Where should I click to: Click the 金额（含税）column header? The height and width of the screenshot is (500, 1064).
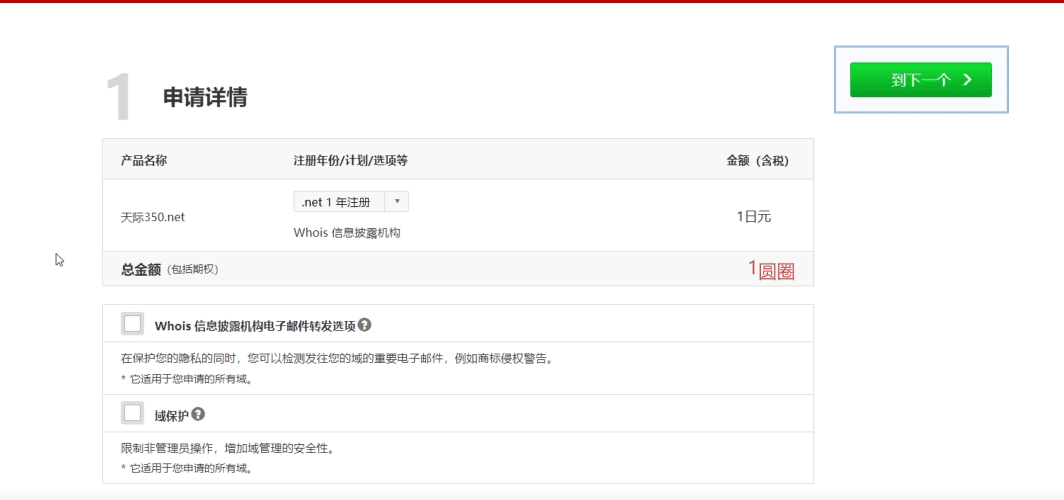[757, 160]
